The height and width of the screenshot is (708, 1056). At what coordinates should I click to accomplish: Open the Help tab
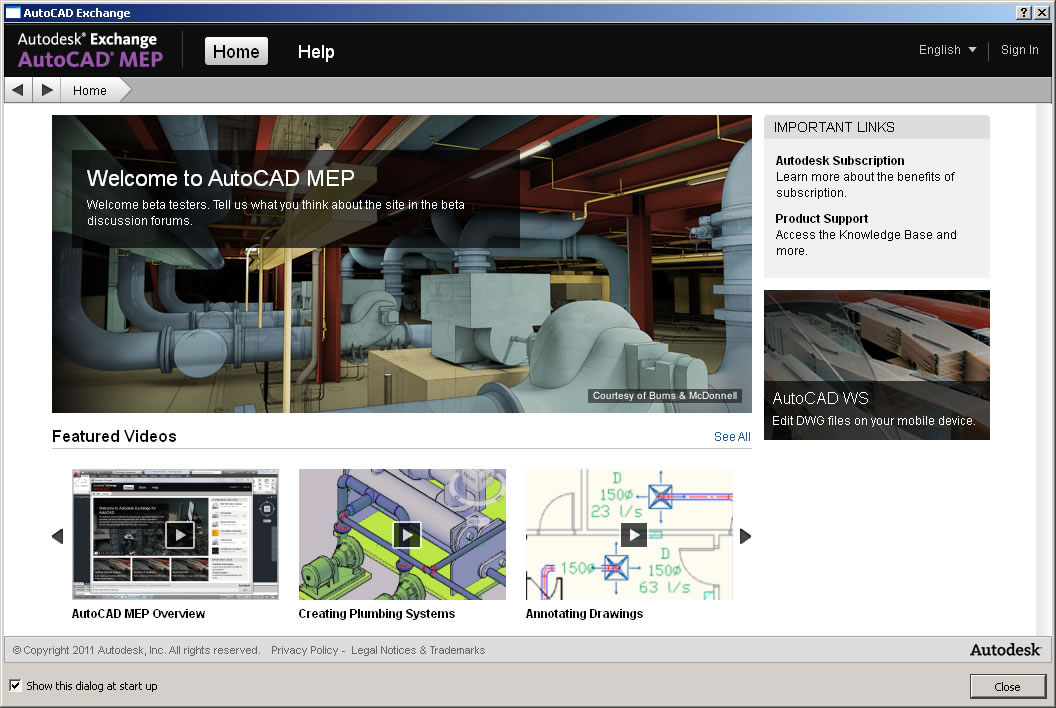(x=316, y=52)
